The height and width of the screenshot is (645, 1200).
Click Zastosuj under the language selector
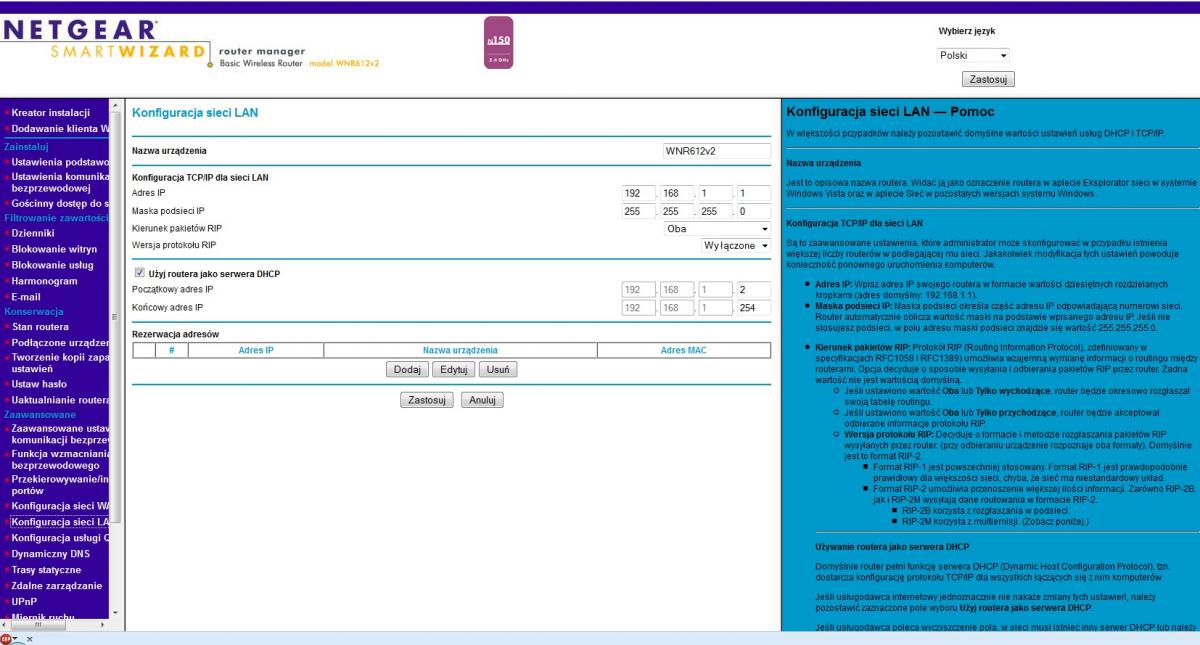click(x=988, y=78)
